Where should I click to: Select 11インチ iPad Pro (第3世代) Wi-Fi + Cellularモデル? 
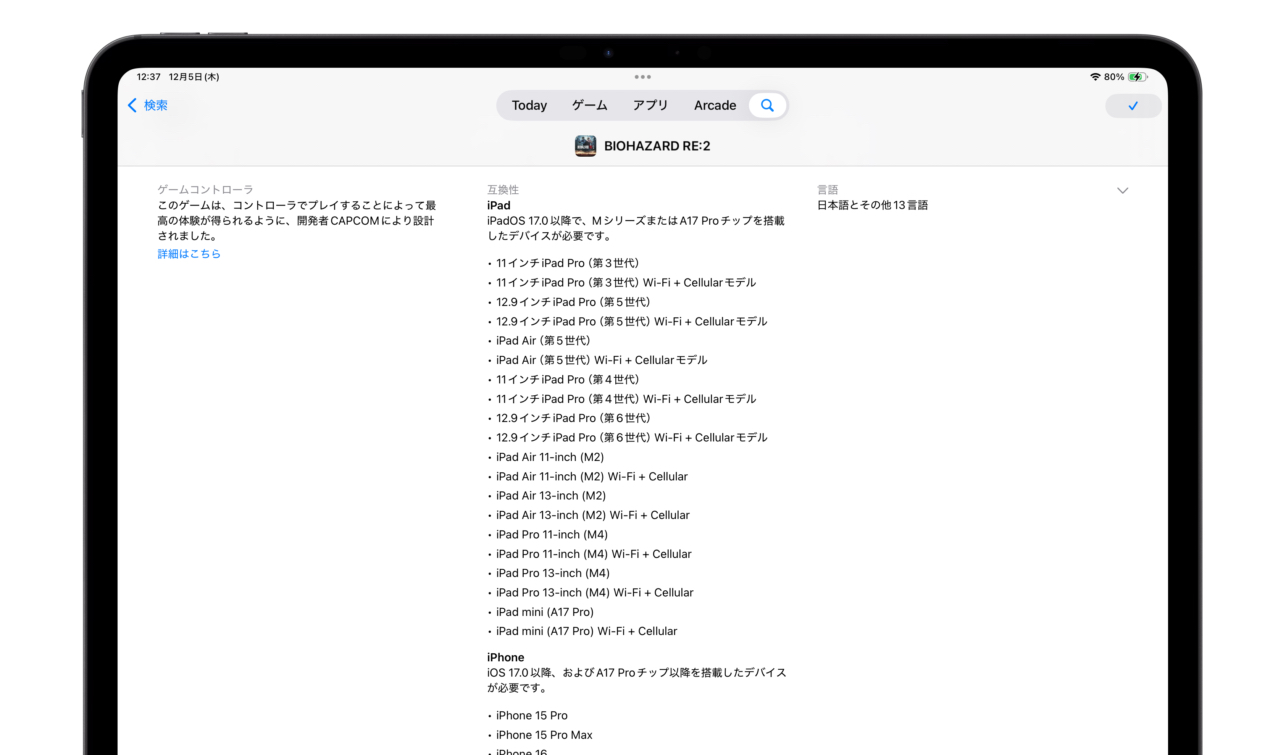[x=626, y=283]
